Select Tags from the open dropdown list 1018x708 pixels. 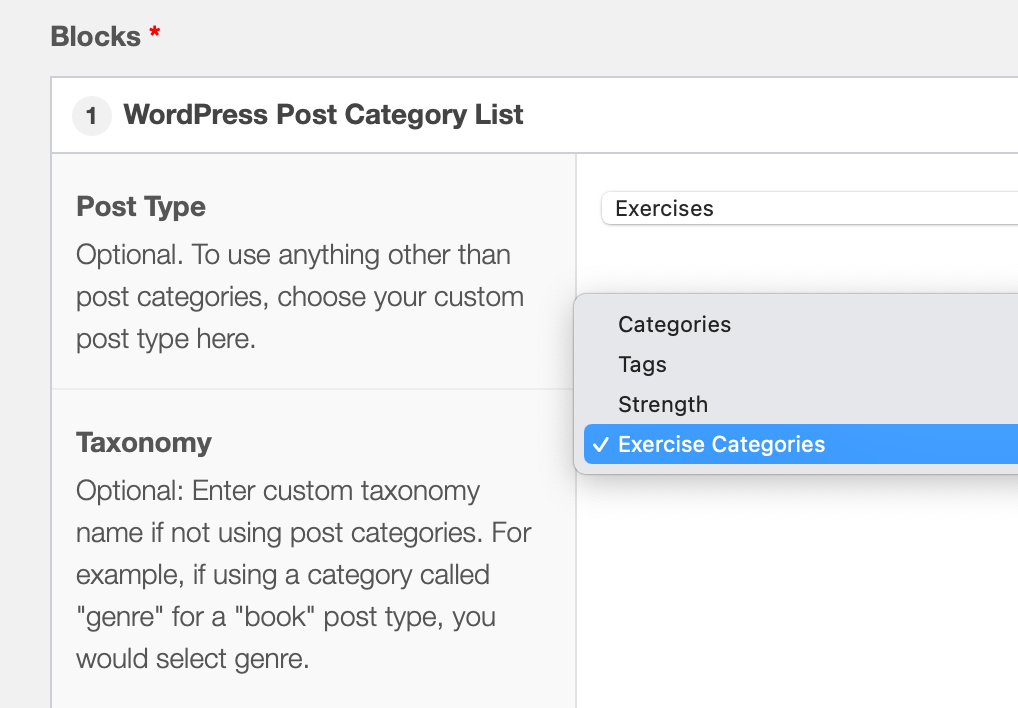tap(642, 364)
